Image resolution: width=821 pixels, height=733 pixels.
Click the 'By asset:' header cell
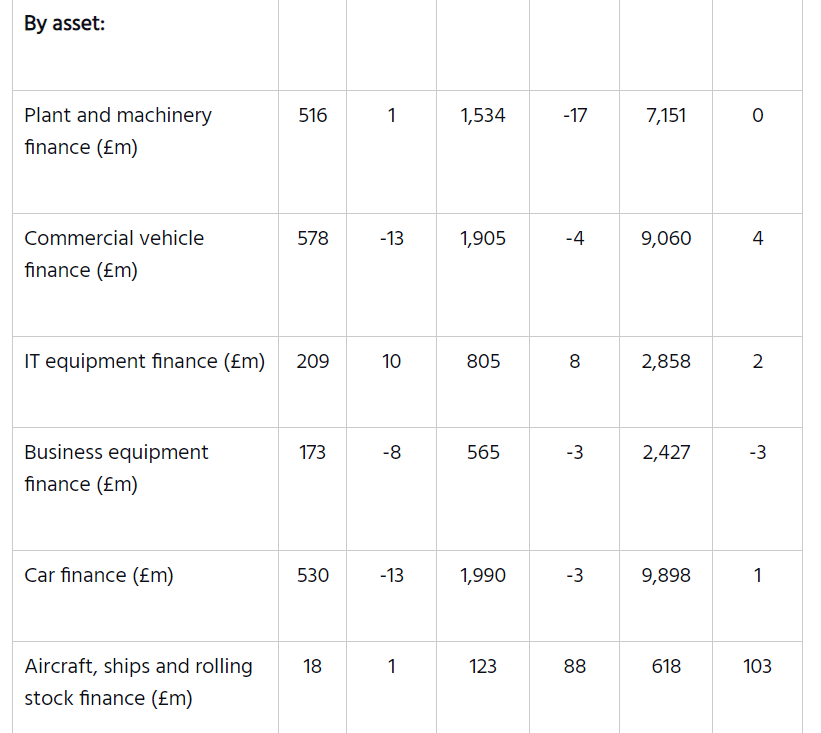tap(65, 24)
